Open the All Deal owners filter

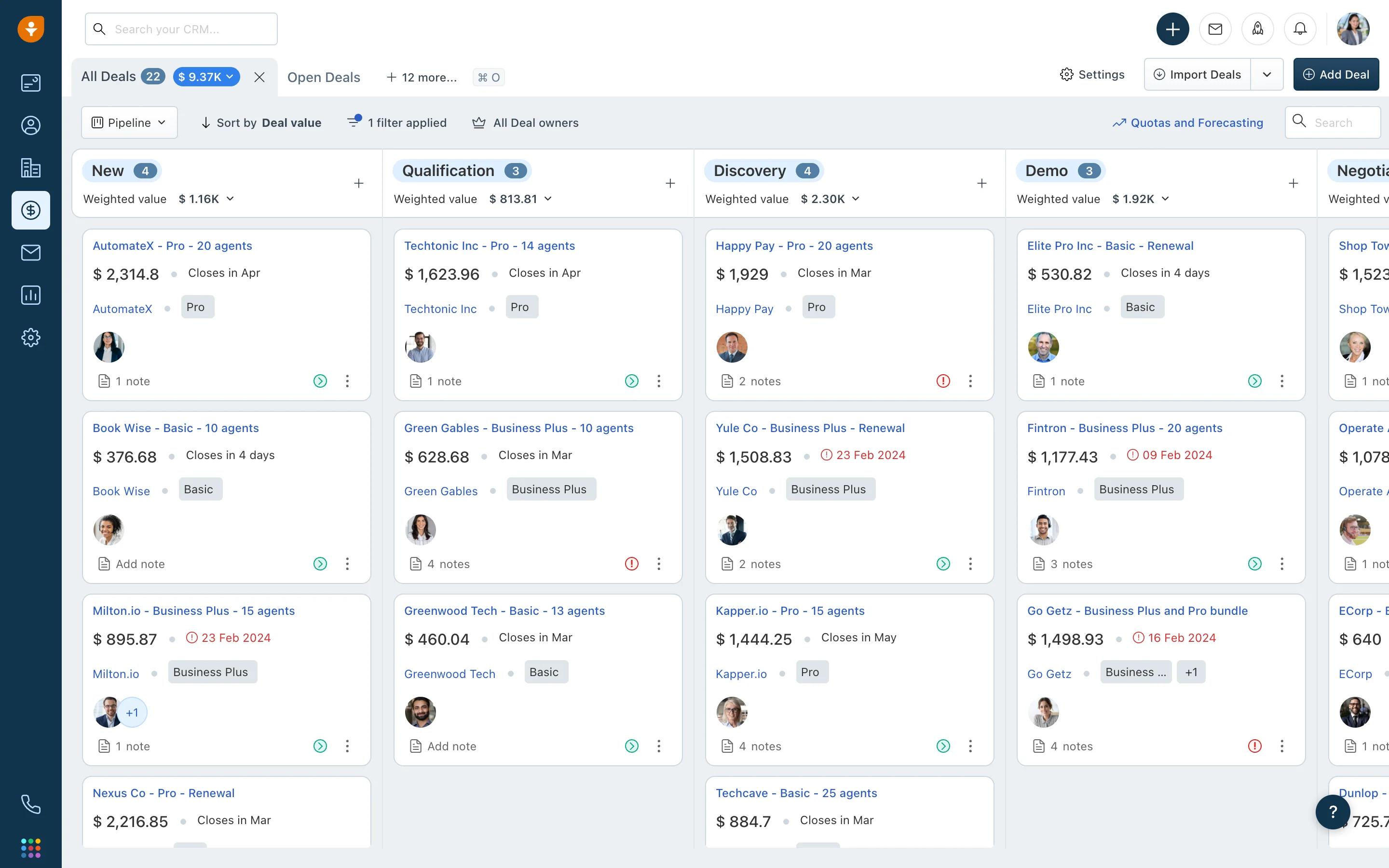pyautogui.click(x=525, y=123)
